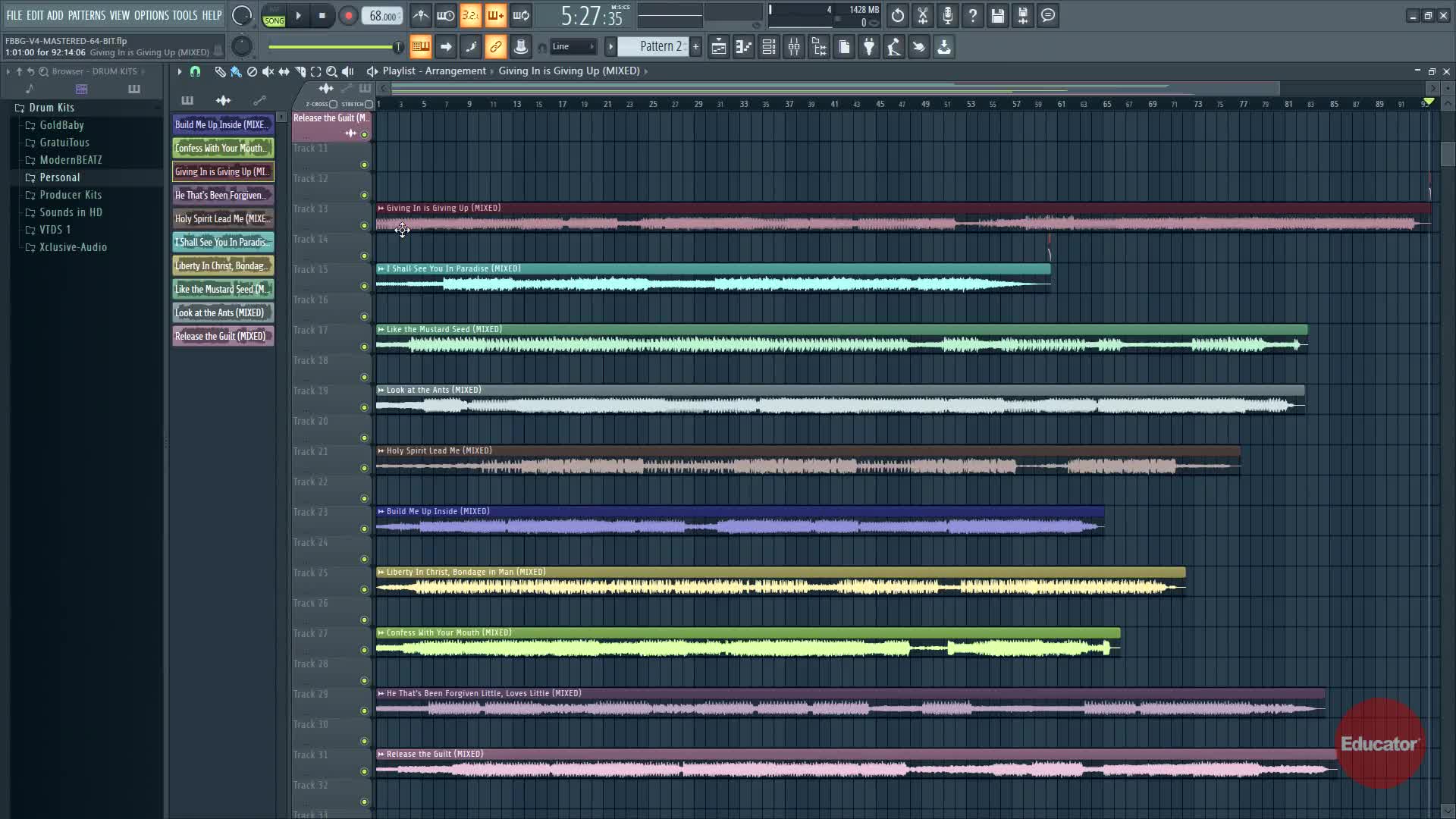Select the Mute tool in playlist toolbar
The image size is (1456, 819).
click(x=268, y=71)
